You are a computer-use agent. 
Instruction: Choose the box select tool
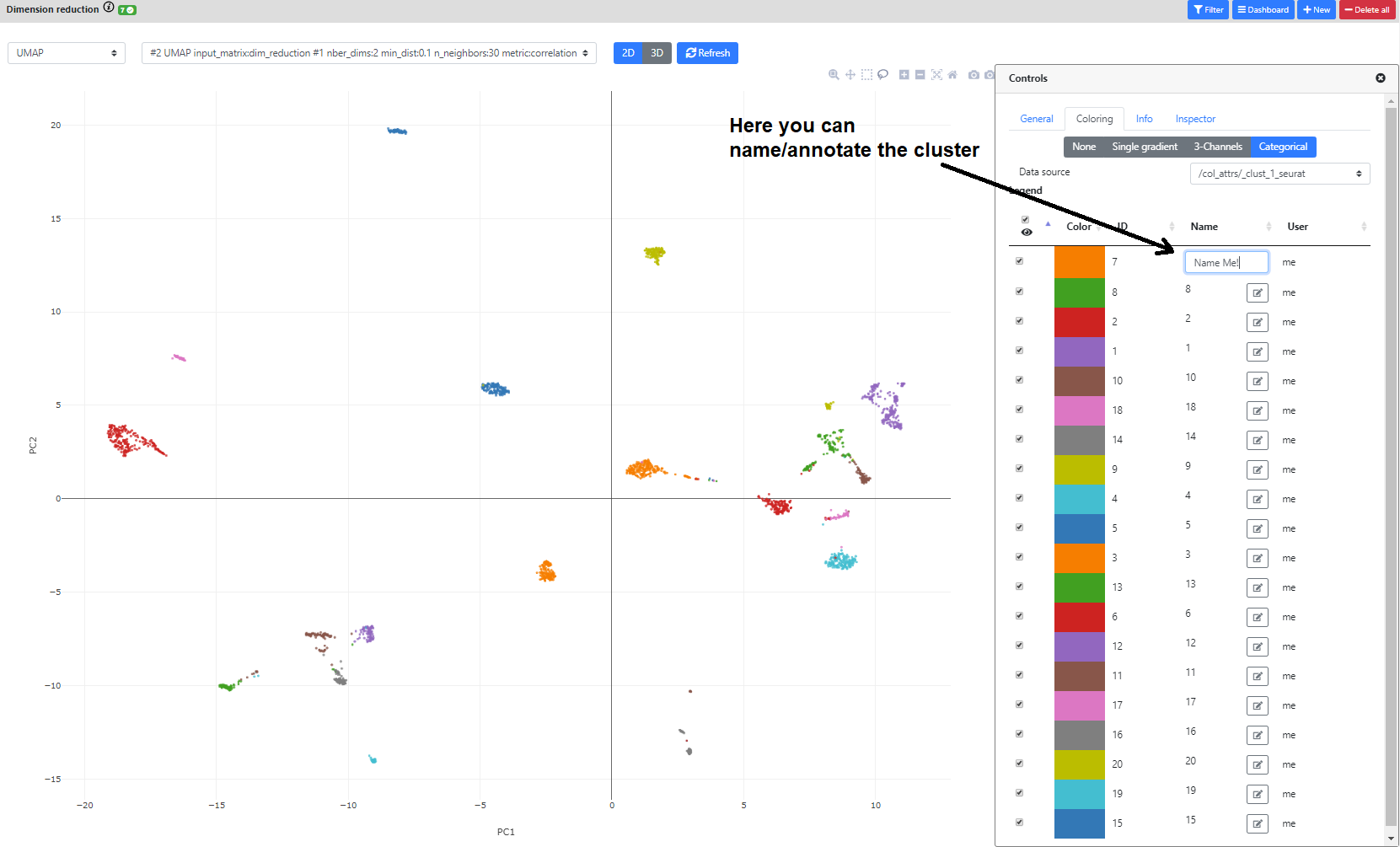[x=866, y=75]
